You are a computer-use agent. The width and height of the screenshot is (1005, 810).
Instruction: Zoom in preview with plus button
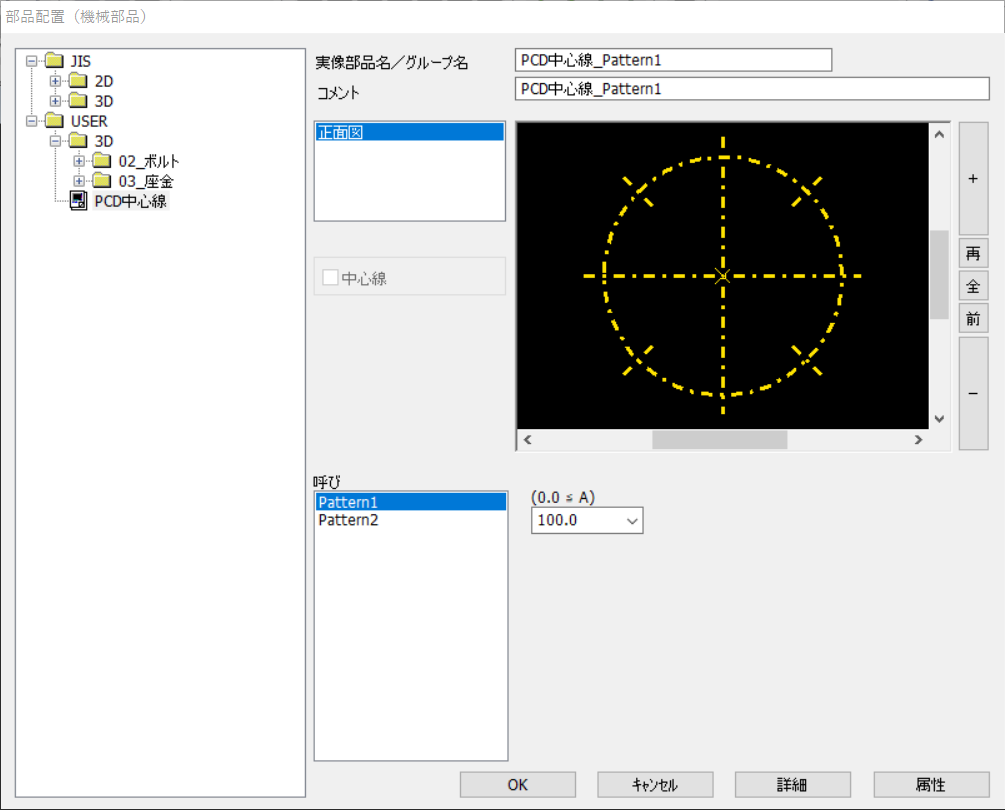click(x=973, y=178)
